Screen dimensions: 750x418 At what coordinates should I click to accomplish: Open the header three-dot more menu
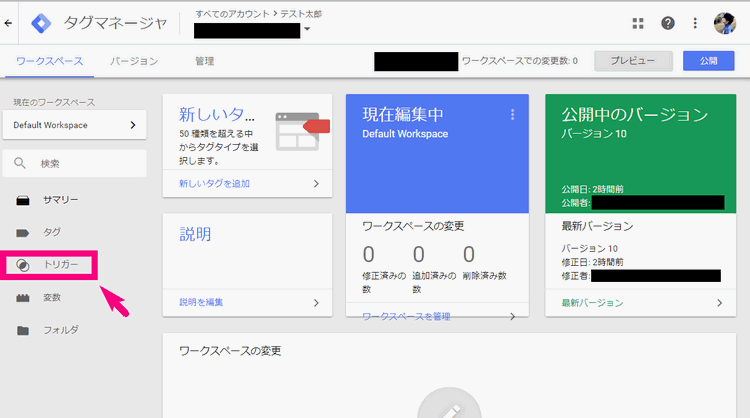tap(695, 23)
